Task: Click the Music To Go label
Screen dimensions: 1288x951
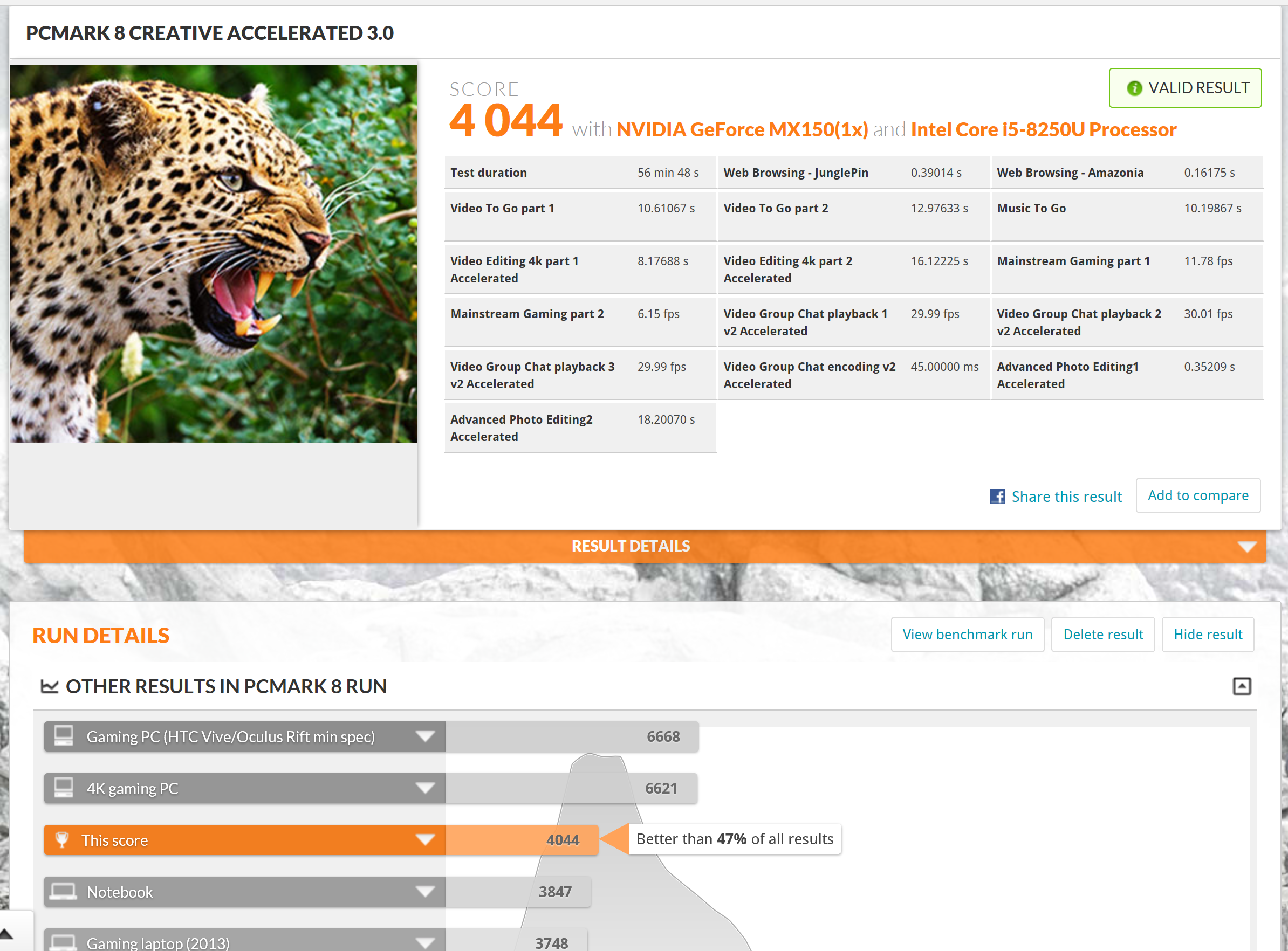Action: point(1031,209)
